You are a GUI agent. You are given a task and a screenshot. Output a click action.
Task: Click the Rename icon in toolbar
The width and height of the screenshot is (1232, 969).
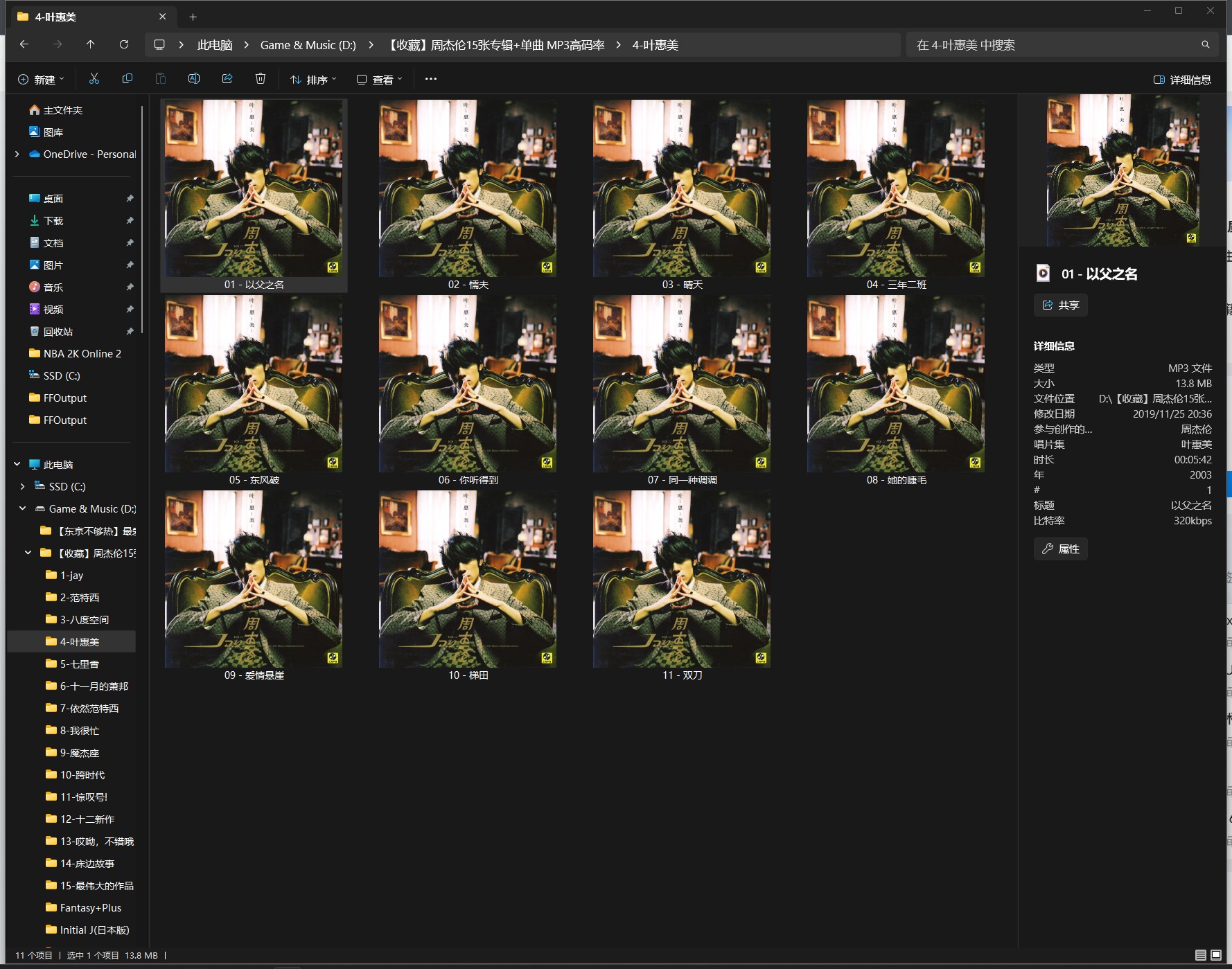pyautogui.click(x=194, y=79)
